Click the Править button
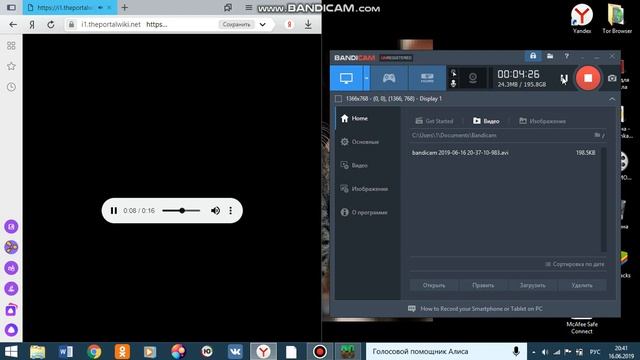640x360 pixels. pyautogui.click(x=483, y=285)
